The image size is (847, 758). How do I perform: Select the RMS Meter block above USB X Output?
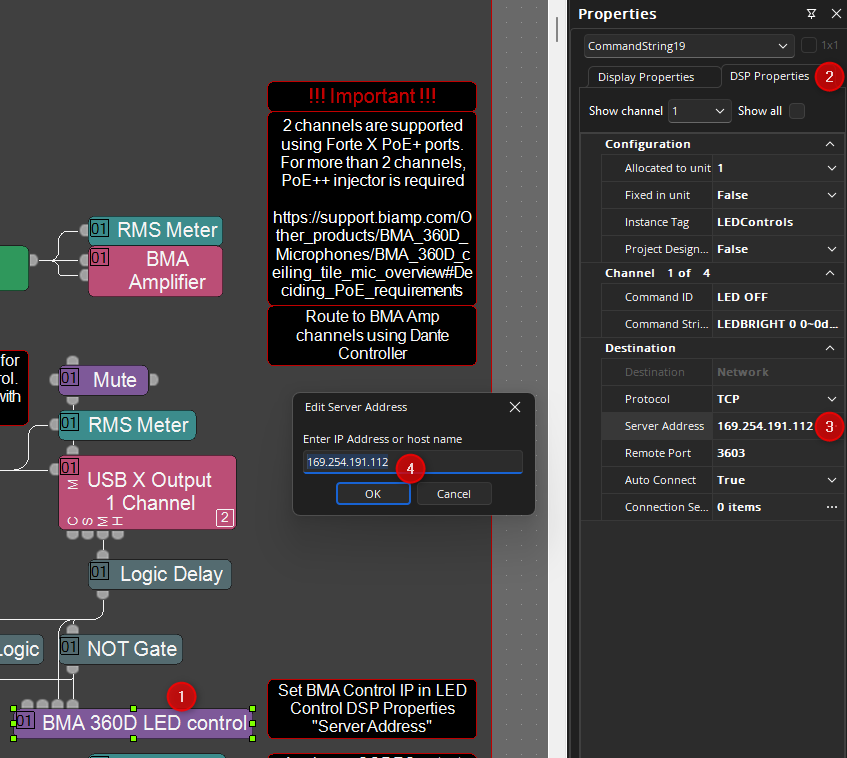[127, 425]
